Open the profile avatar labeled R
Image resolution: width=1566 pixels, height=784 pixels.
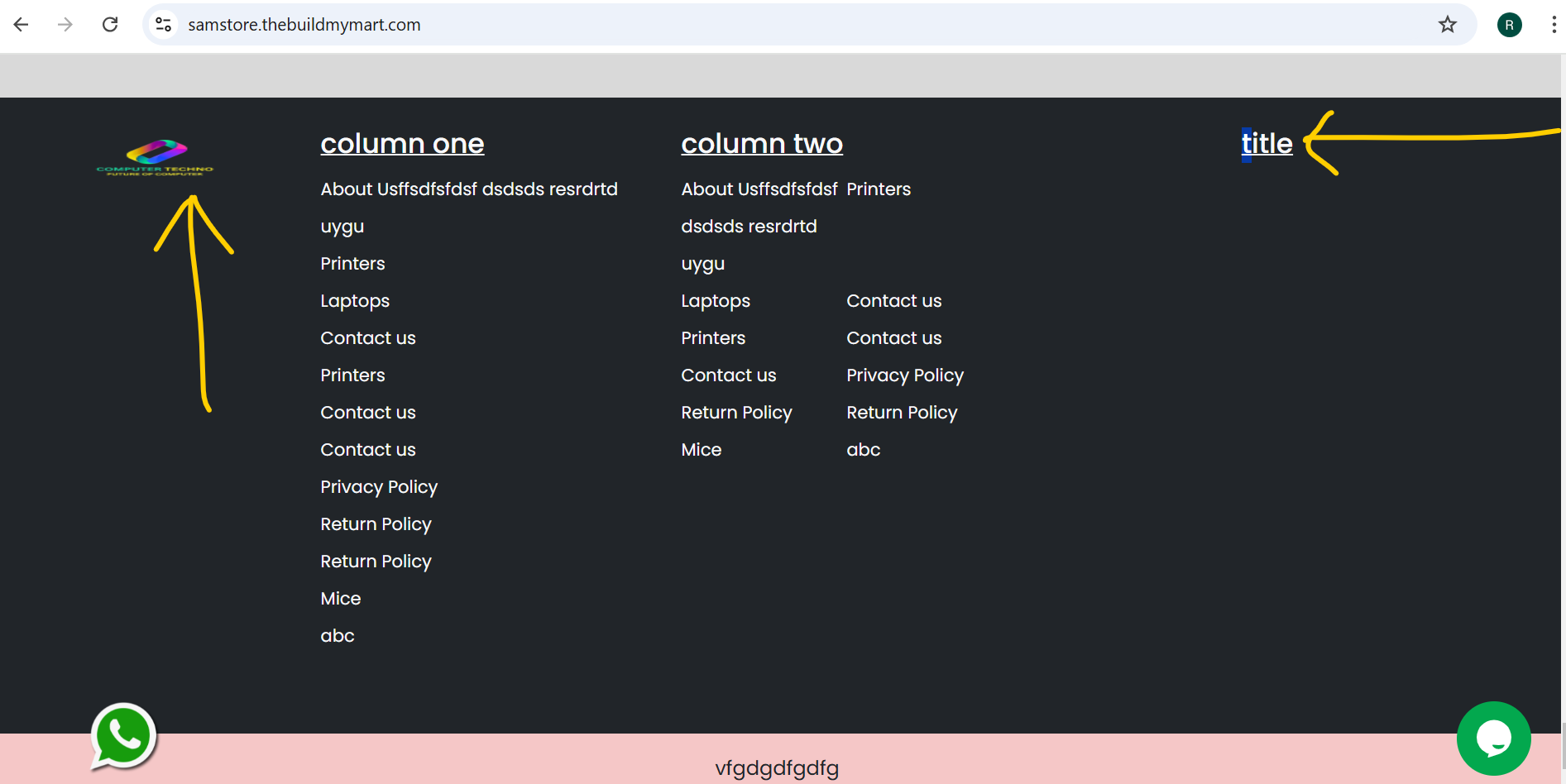tap(1509, 25)
